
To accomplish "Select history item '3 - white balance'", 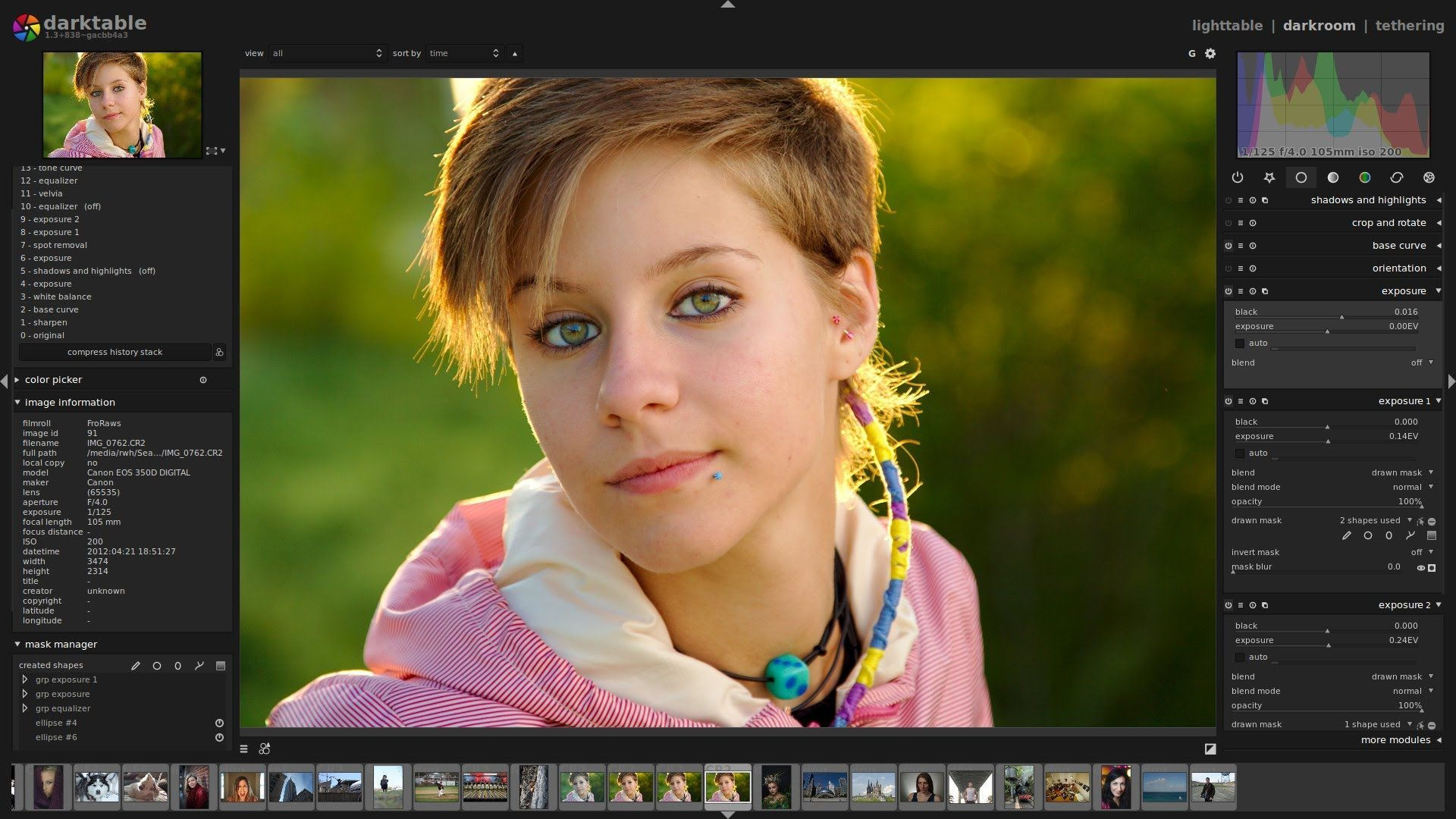I will click(56, 297).
